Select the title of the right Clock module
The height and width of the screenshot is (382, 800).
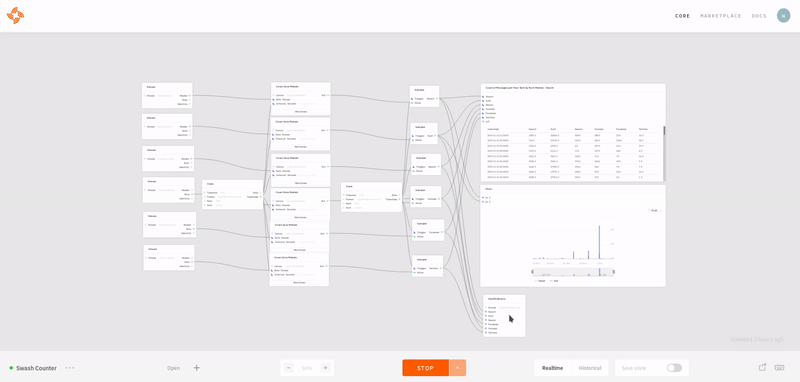click(349, 187)
